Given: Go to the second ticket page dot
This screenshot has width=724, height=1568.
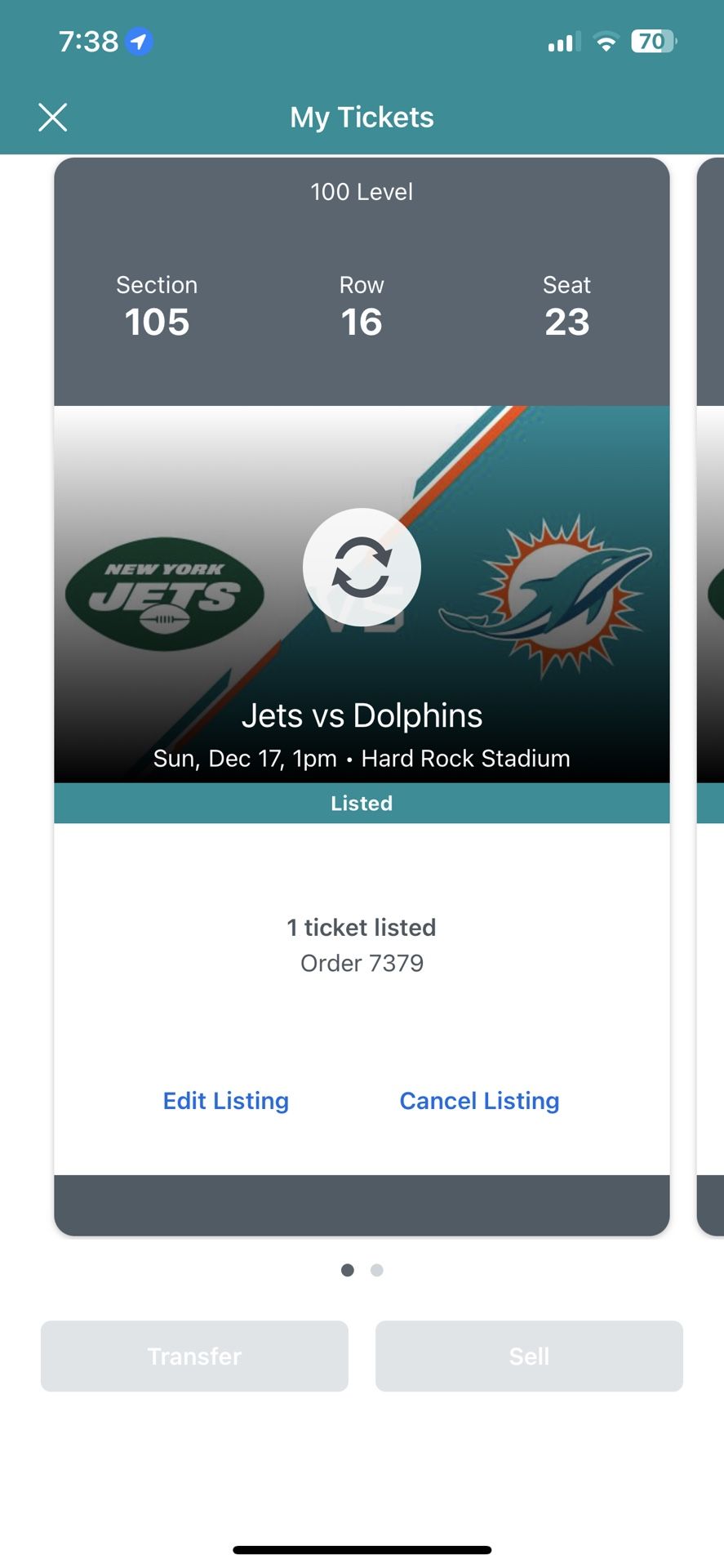Looking at the screenshot, I should [x=376, y=1270].
